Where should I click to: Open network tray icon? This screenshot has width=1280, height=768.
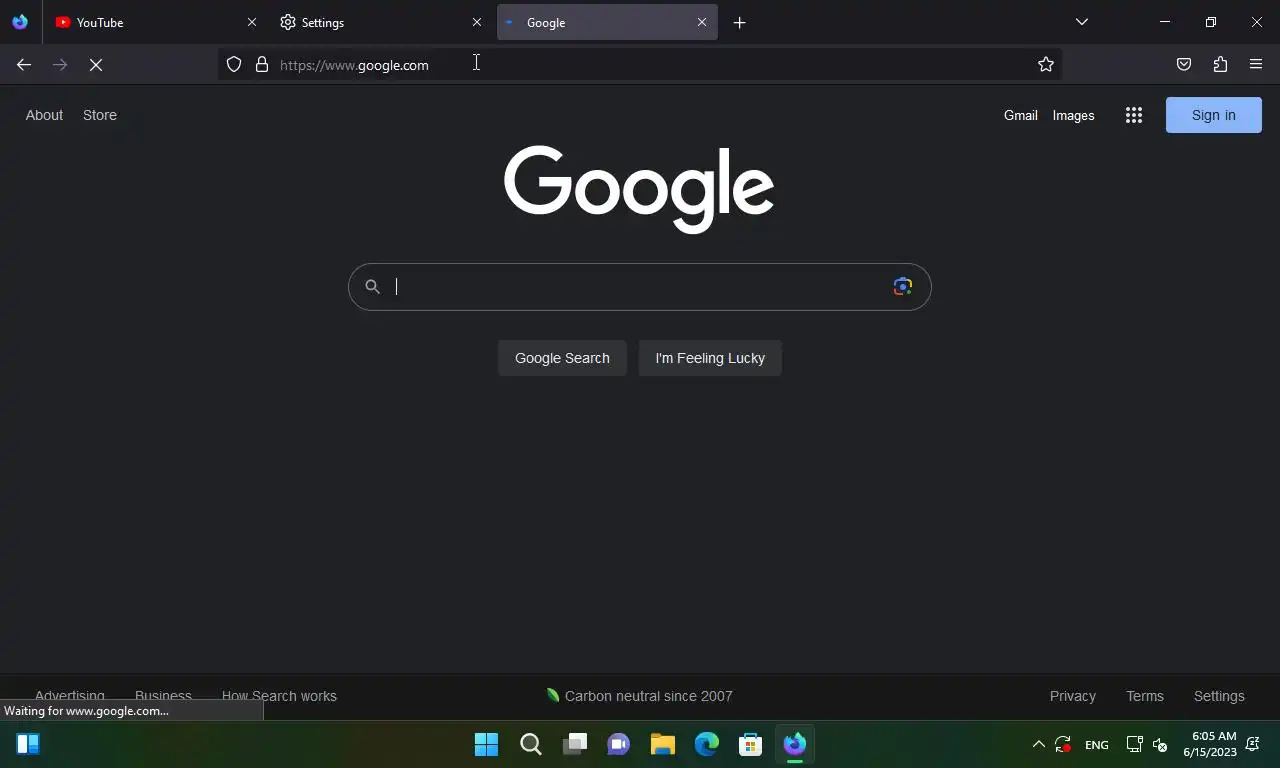(x=1134, y=744)
